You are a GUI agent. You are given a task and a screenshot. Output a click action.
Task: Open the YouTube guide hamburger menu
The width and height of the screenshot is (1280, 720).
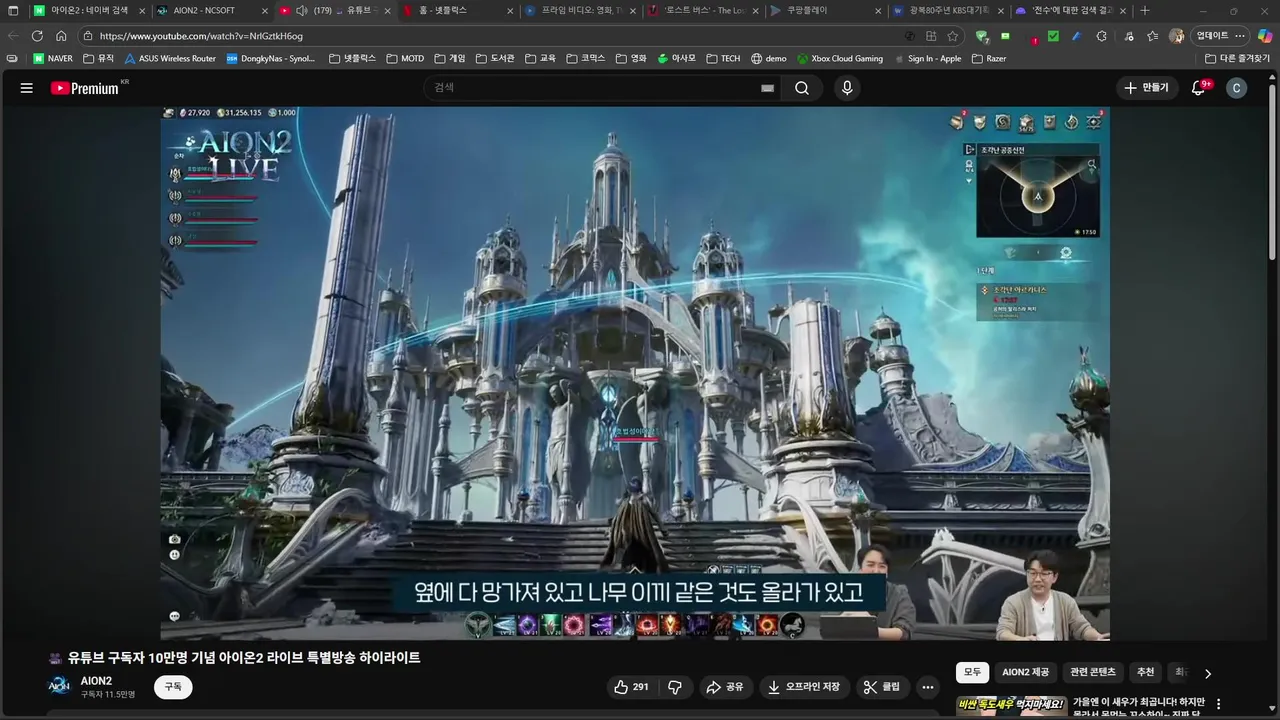tap(27, 88)
